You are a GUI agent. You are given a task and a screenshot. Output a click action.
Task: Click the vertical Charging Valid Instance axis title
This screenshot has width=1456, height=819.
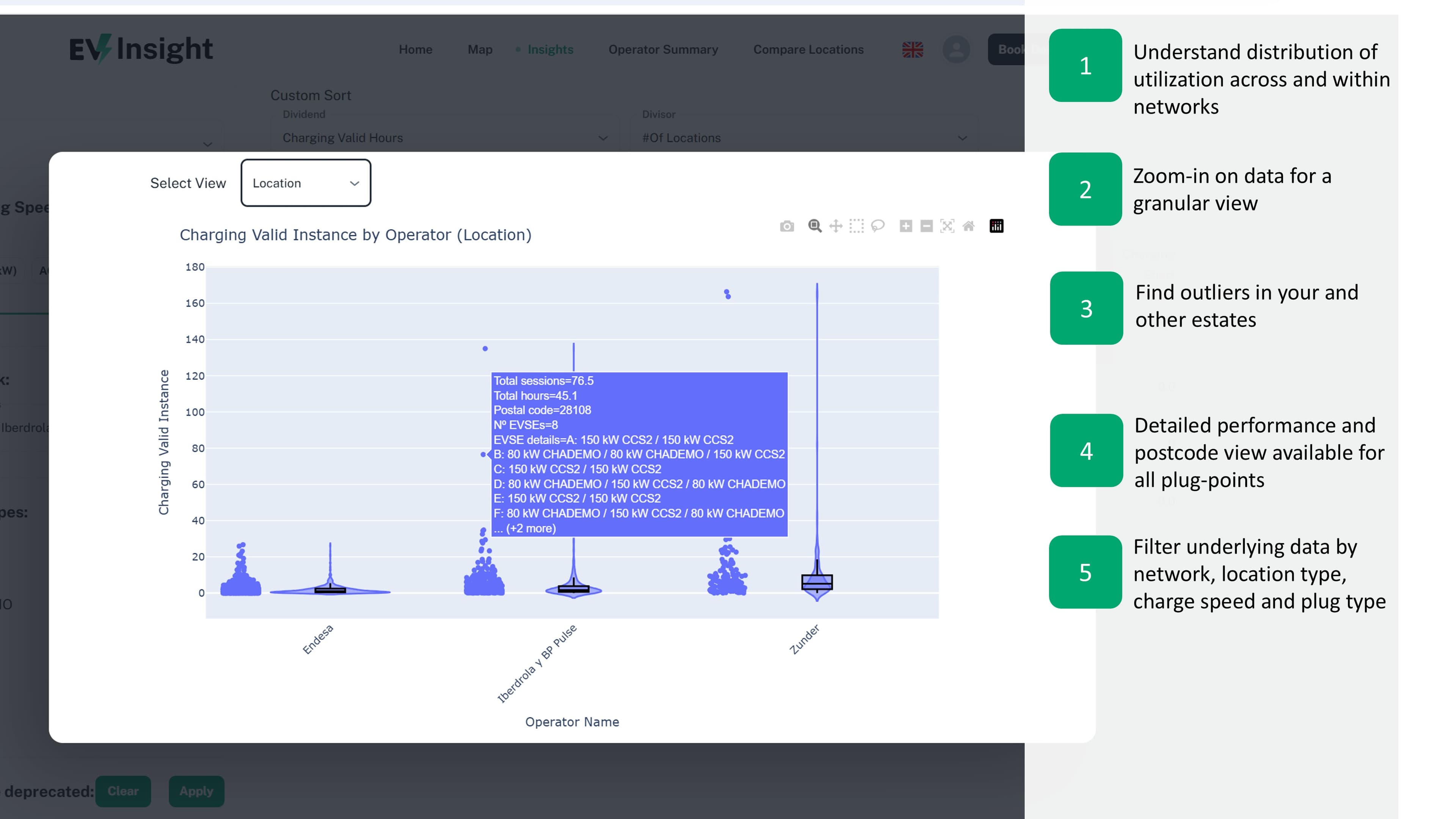[164, 442]
